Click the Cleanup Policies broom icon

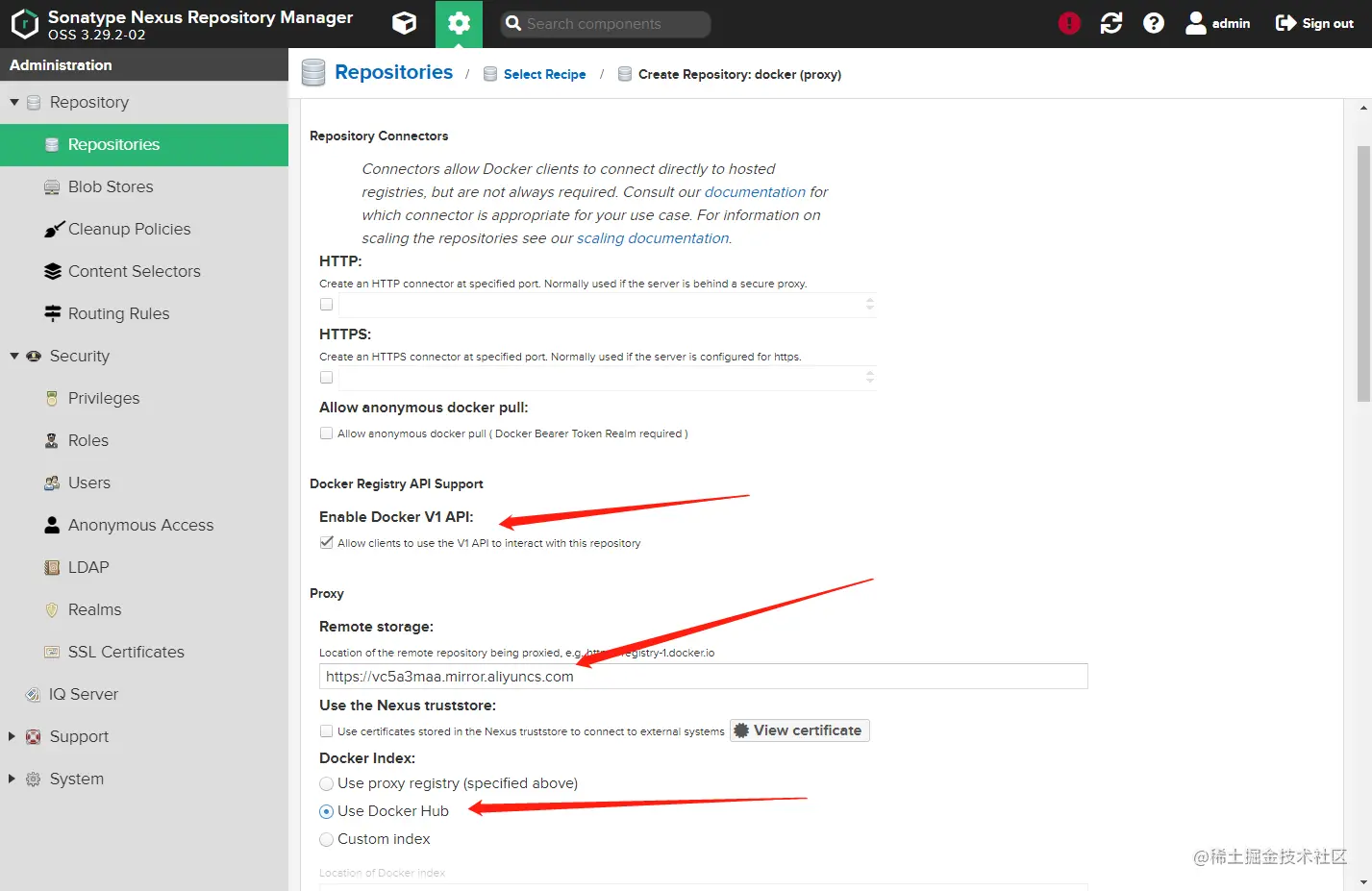click(x=53, y=230)
